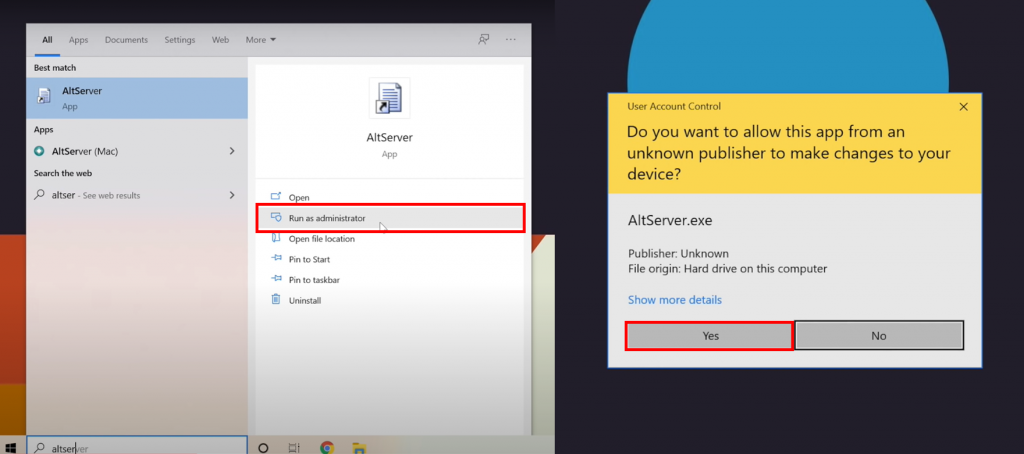This screenshot has width=1024, height=454.
Task: Click the magnifier icon in taskbar search box
Action: point(39,448)
